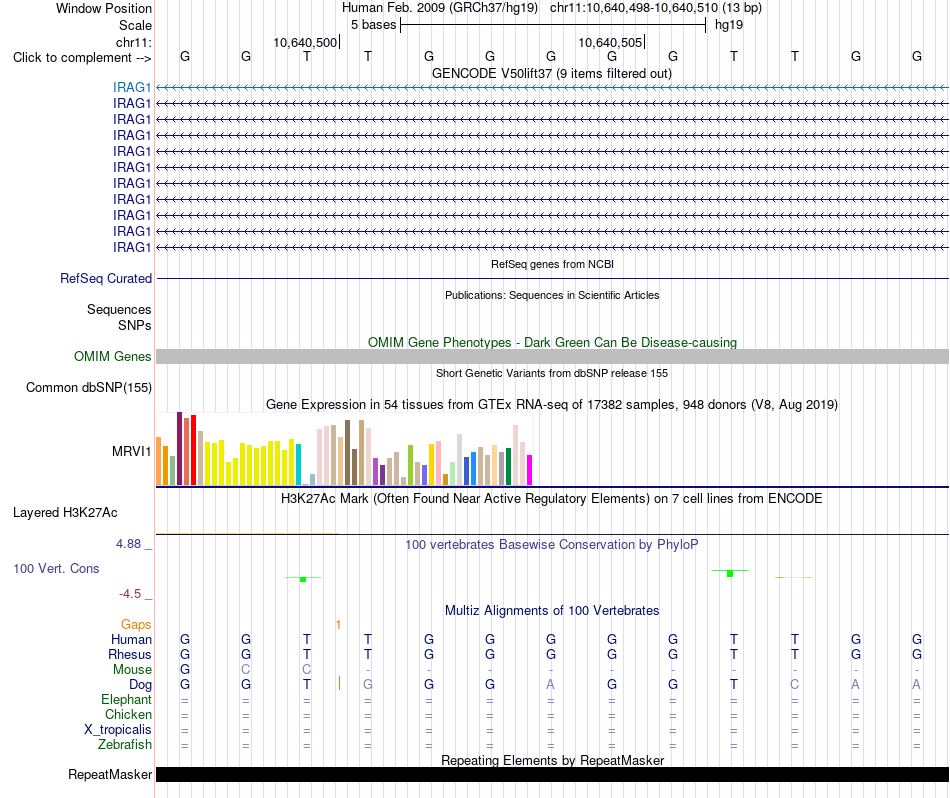Click the Sequences publications row label
950x798 pixels.
pyautogui.click(x=119, y=310)
